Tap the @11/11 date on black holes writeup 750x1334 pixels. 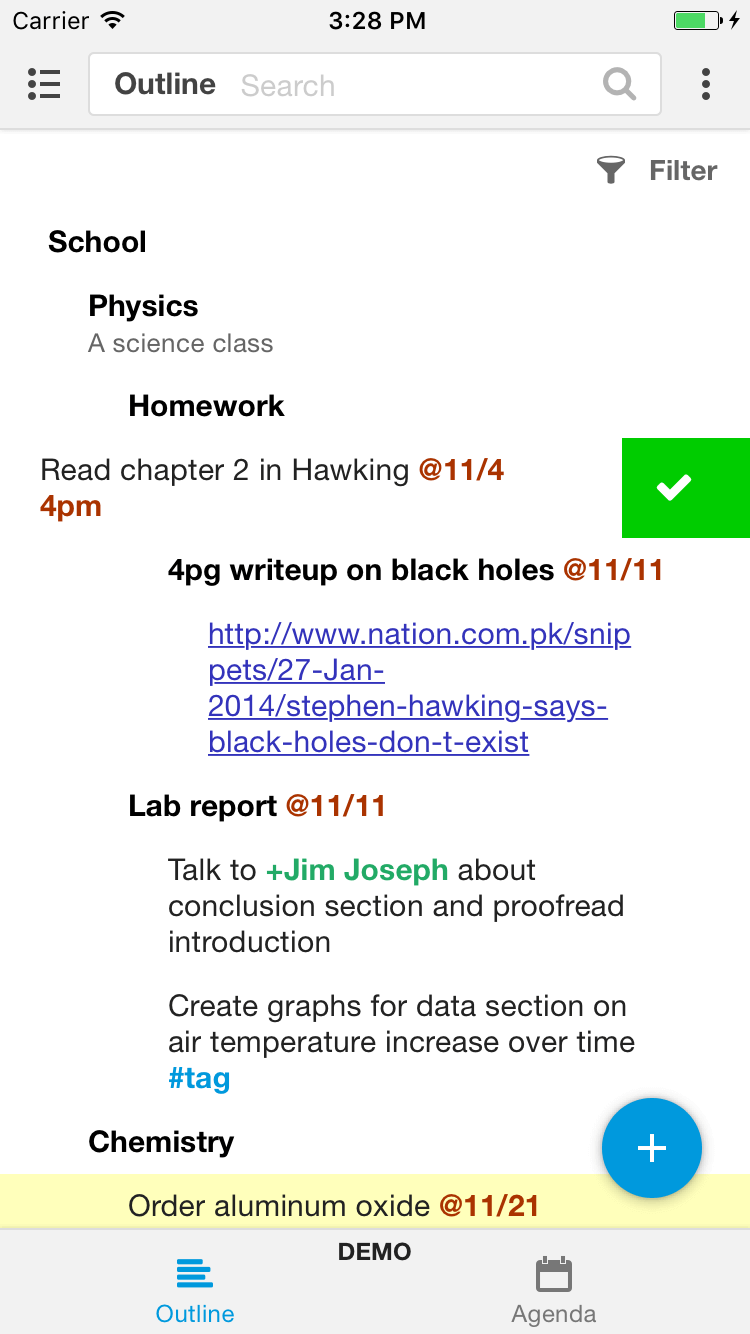tap(613, 570)
